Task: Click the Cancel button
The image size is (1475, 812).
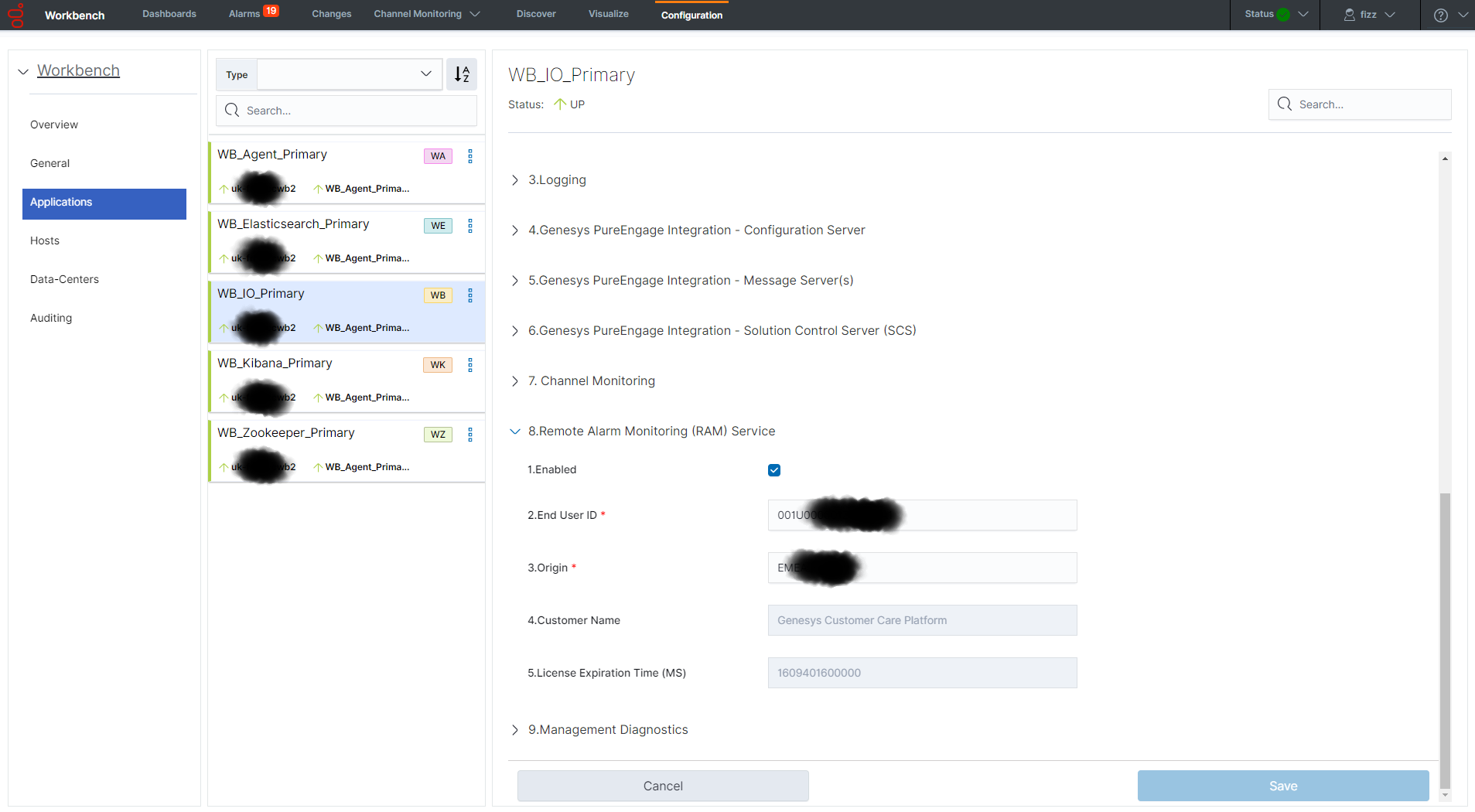Action: click(x=663, y=786)
